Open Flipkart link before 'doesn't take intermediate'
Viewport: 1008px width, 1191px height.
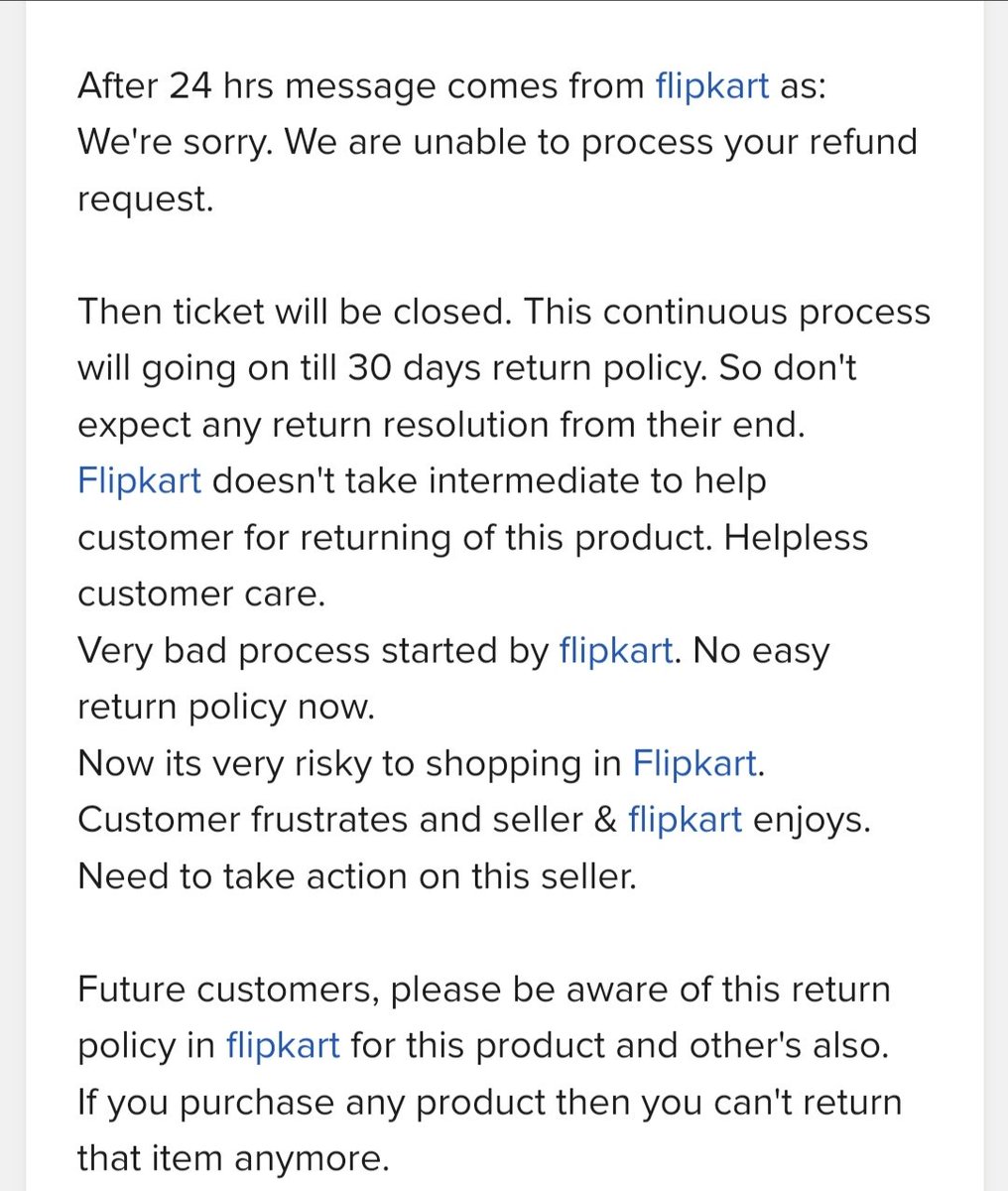139,481
